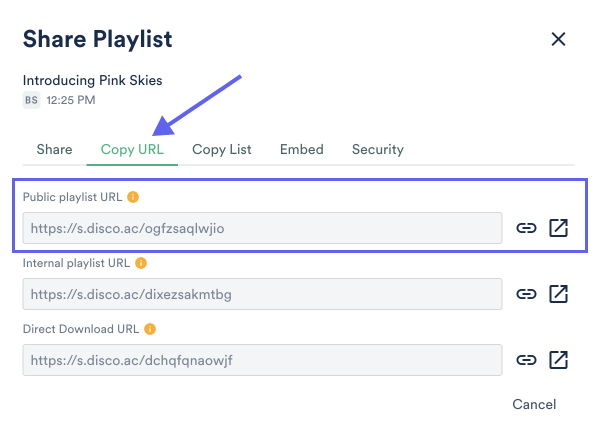Open the Security tab
The height and width of the screenshot is (441, 596).
(x=378, y=149)
